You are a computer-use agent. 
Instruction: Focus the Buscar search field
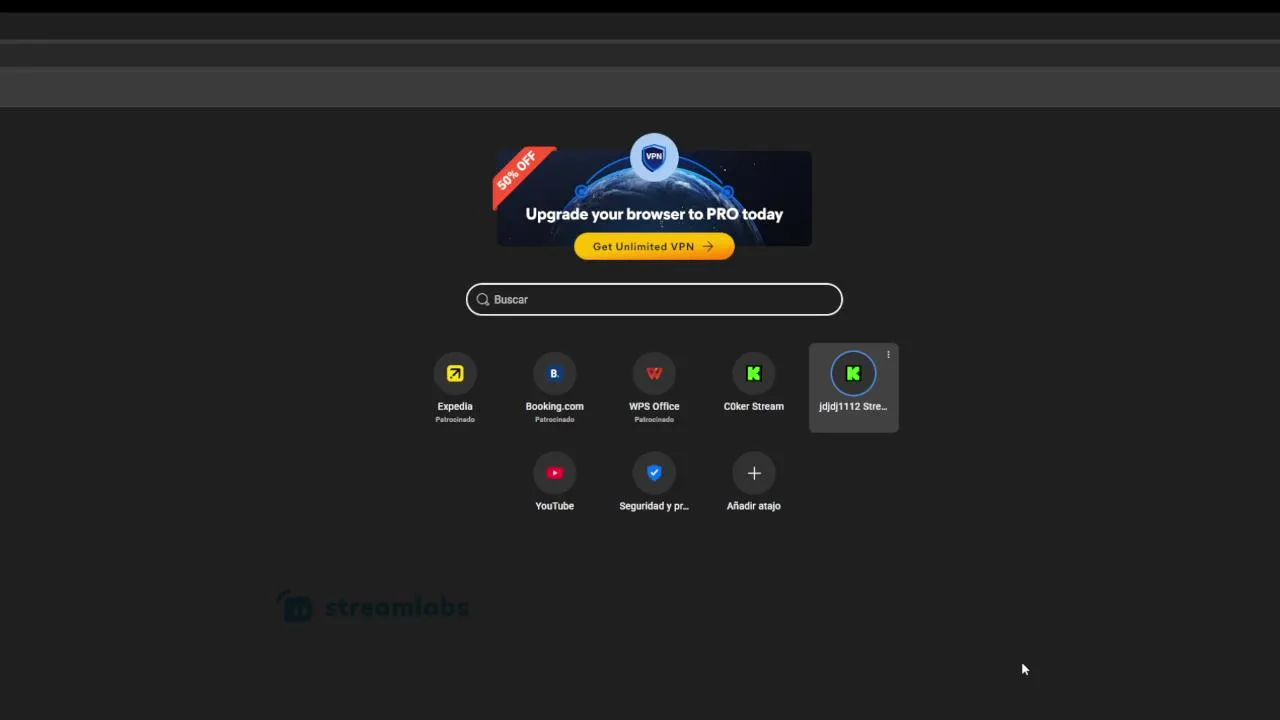pyautogui.click(x=654, y=299)
